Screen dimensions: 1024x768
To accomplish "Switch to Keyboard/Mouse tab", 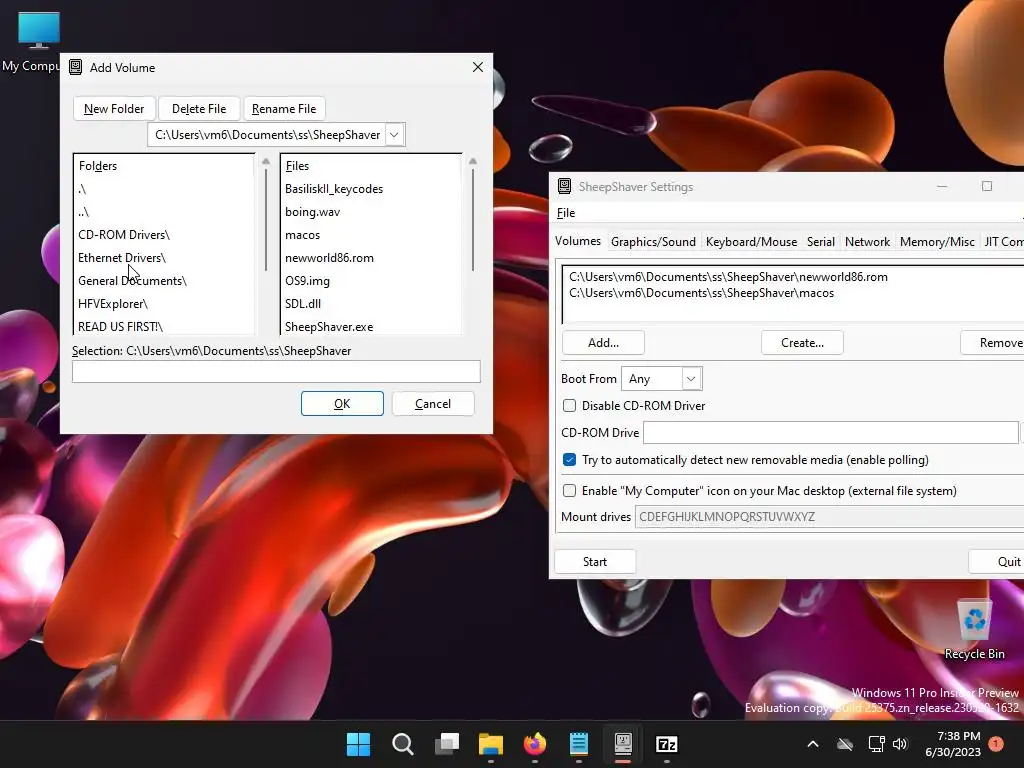I will point(751,242).
